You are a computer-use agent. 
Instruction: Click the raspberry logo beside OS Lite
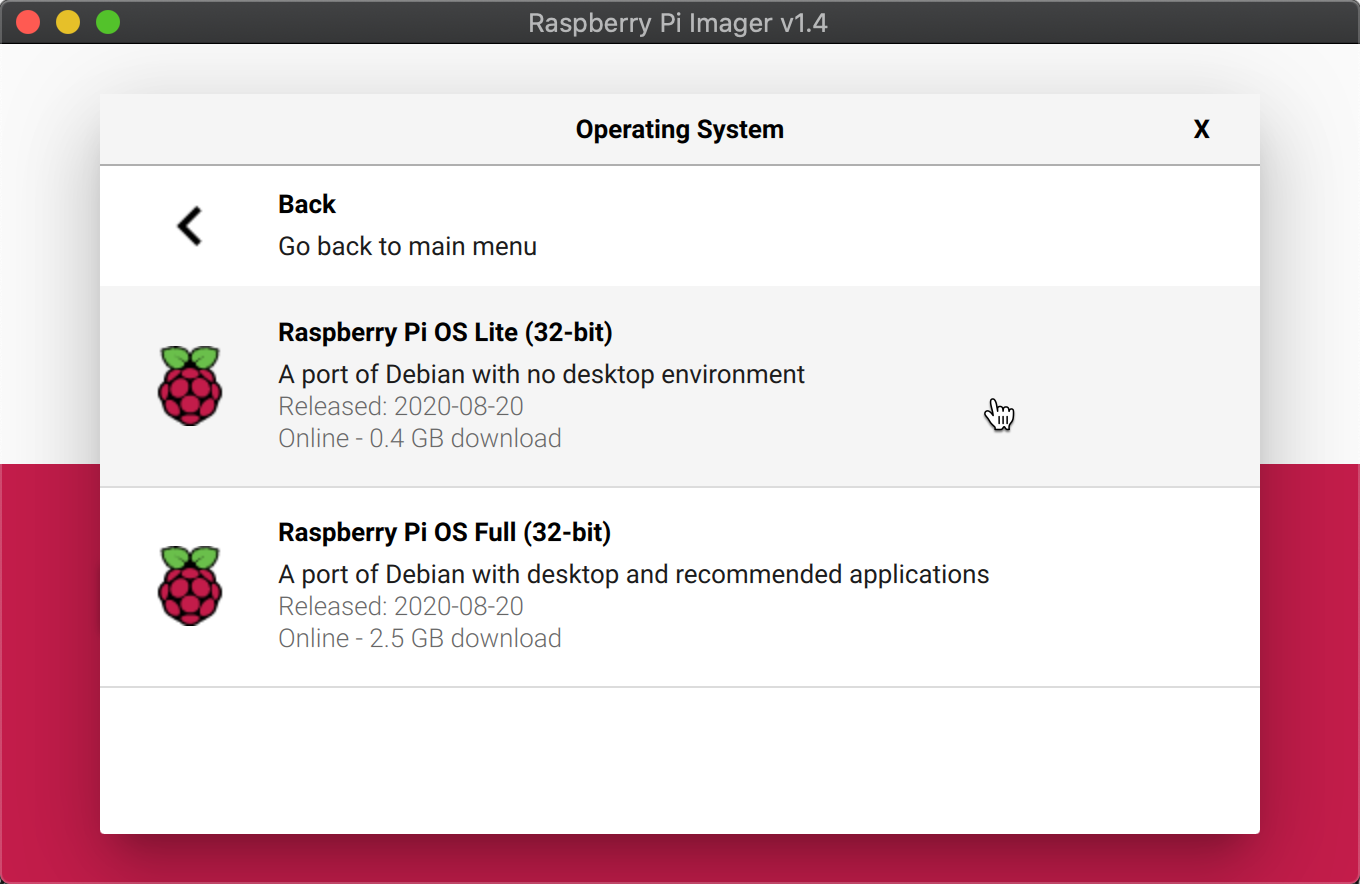coord(190,386)
